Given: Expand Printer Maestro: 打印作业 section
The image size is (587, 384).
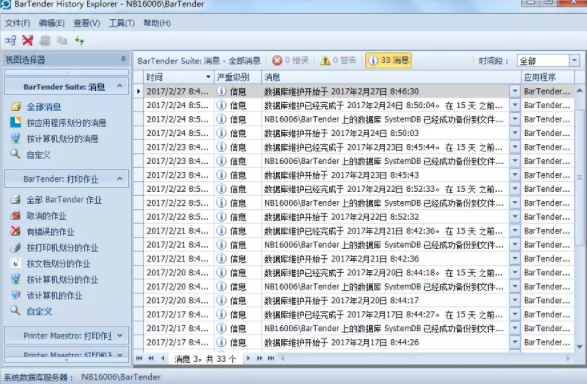Looking at the screenshot, I should pos(119,335).
